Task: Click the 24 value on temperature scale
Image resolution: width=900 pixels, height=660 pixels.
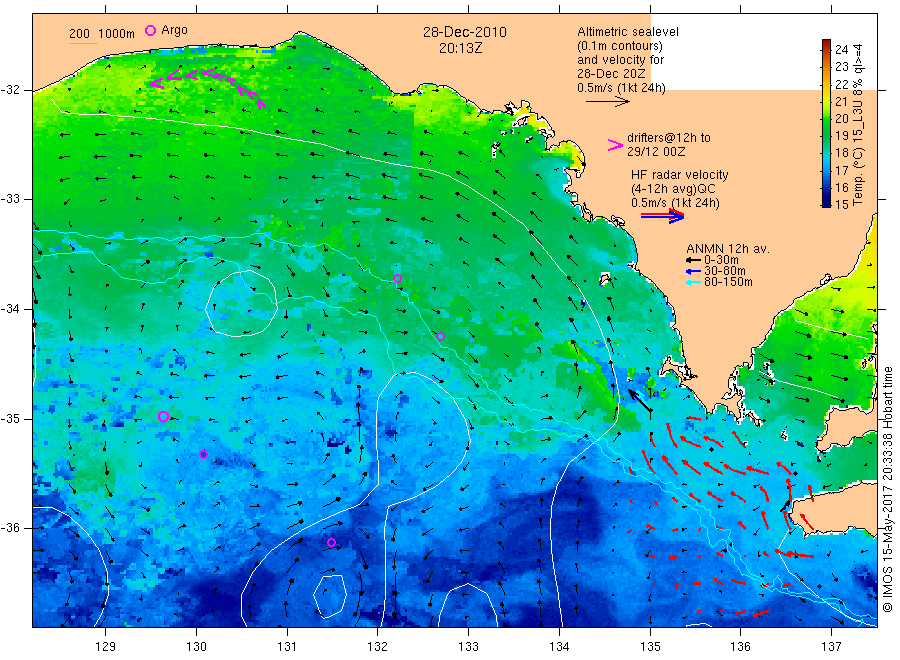Action: [841, 50]
